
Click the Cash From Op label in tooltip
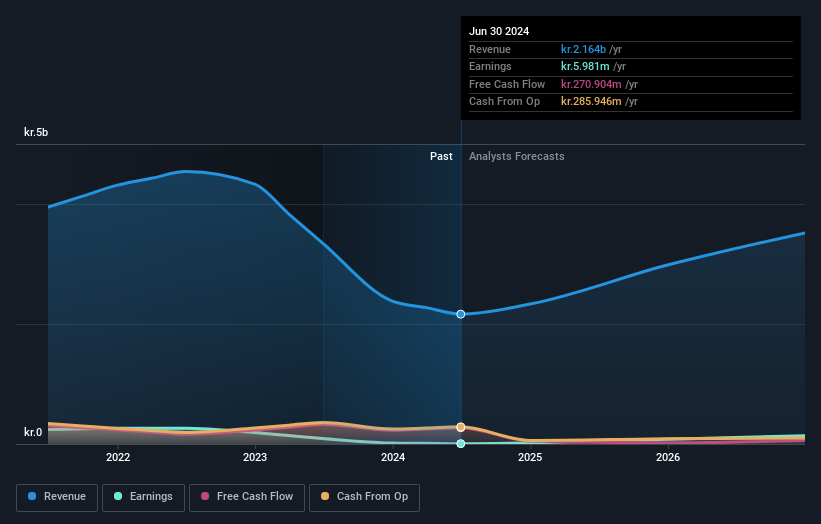(x=504, y=102)
